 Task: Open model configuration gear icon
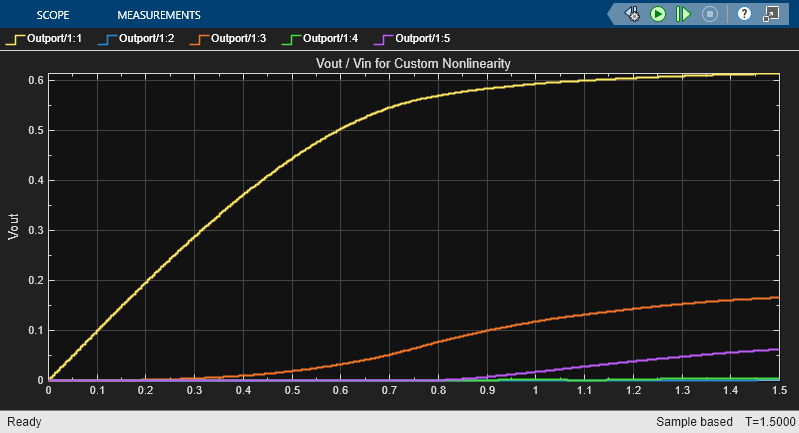click(x=632, y=14)
